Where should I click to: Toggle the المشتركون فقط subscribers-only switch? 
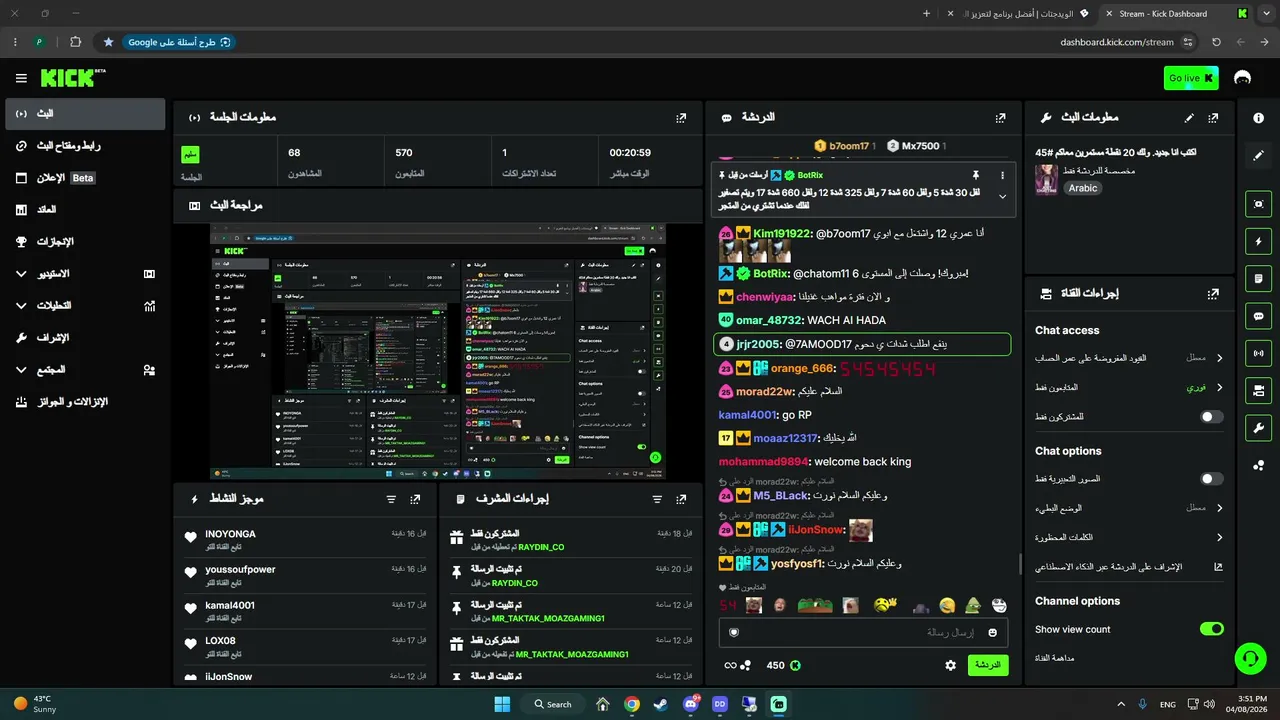[1211, 416]
